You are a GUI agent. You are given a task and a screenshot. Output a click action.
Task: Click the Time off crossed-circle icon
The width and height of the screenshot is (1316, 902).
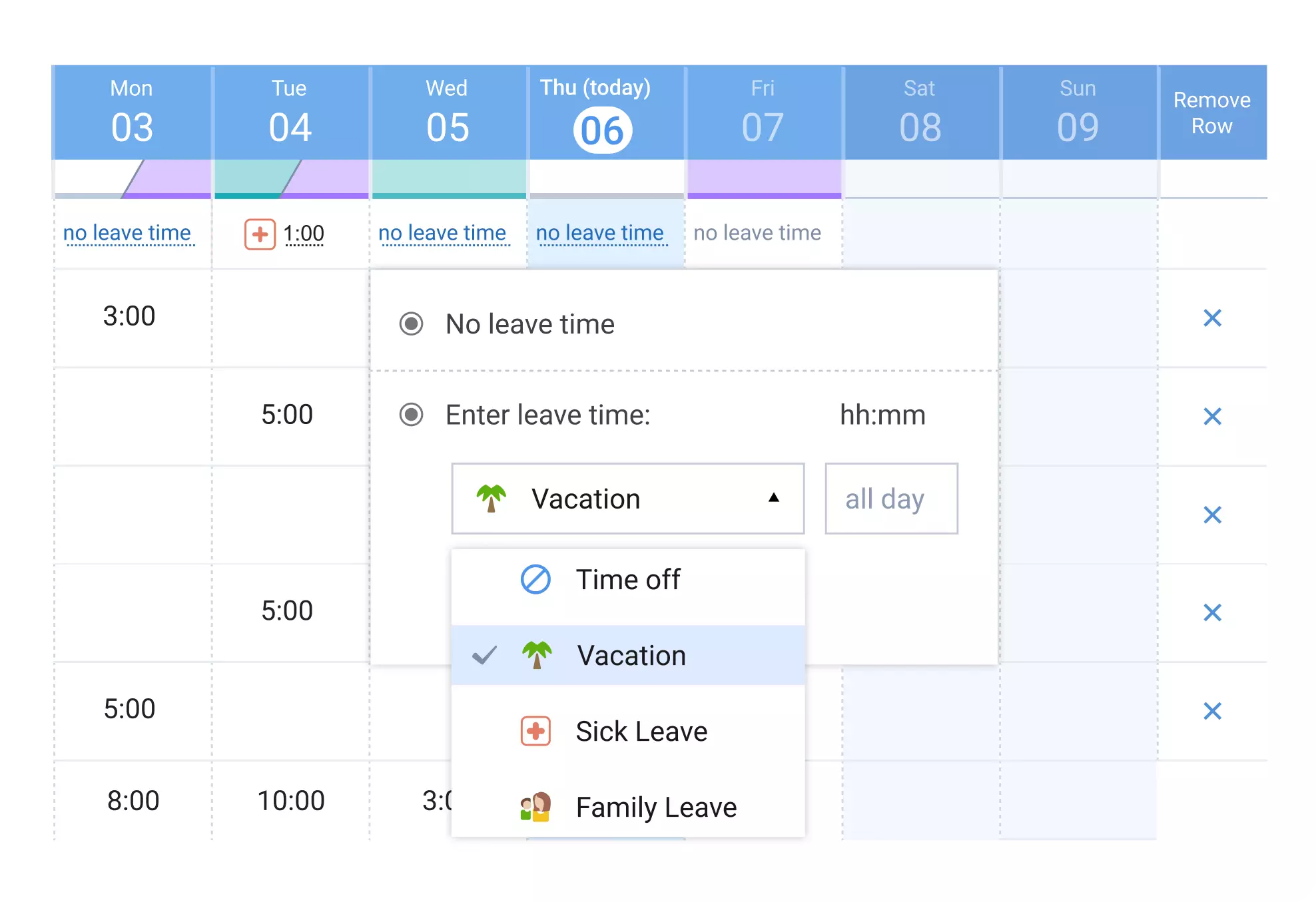[x=535, y=580]
